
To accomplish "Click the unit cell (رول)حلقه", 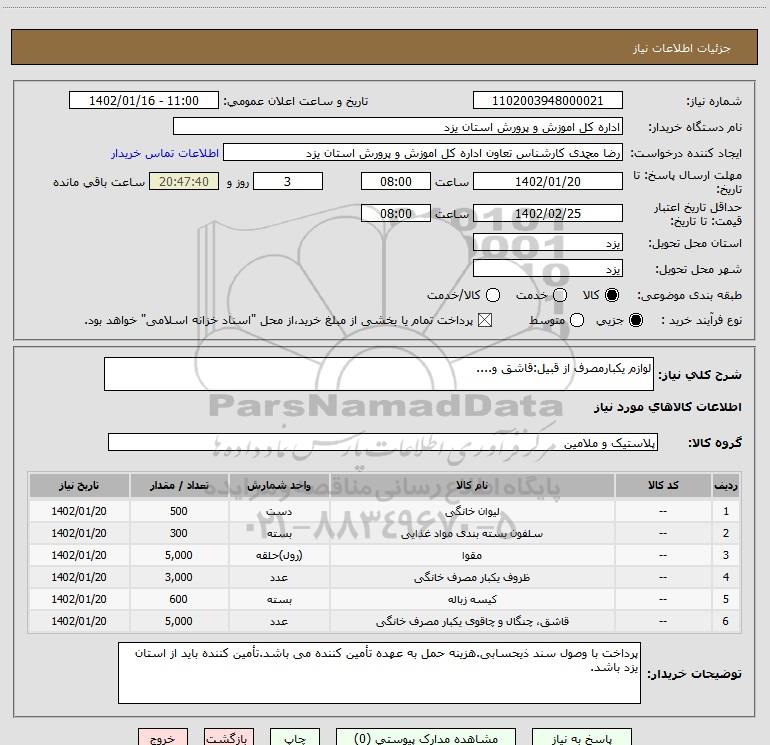I will [279, 555].
